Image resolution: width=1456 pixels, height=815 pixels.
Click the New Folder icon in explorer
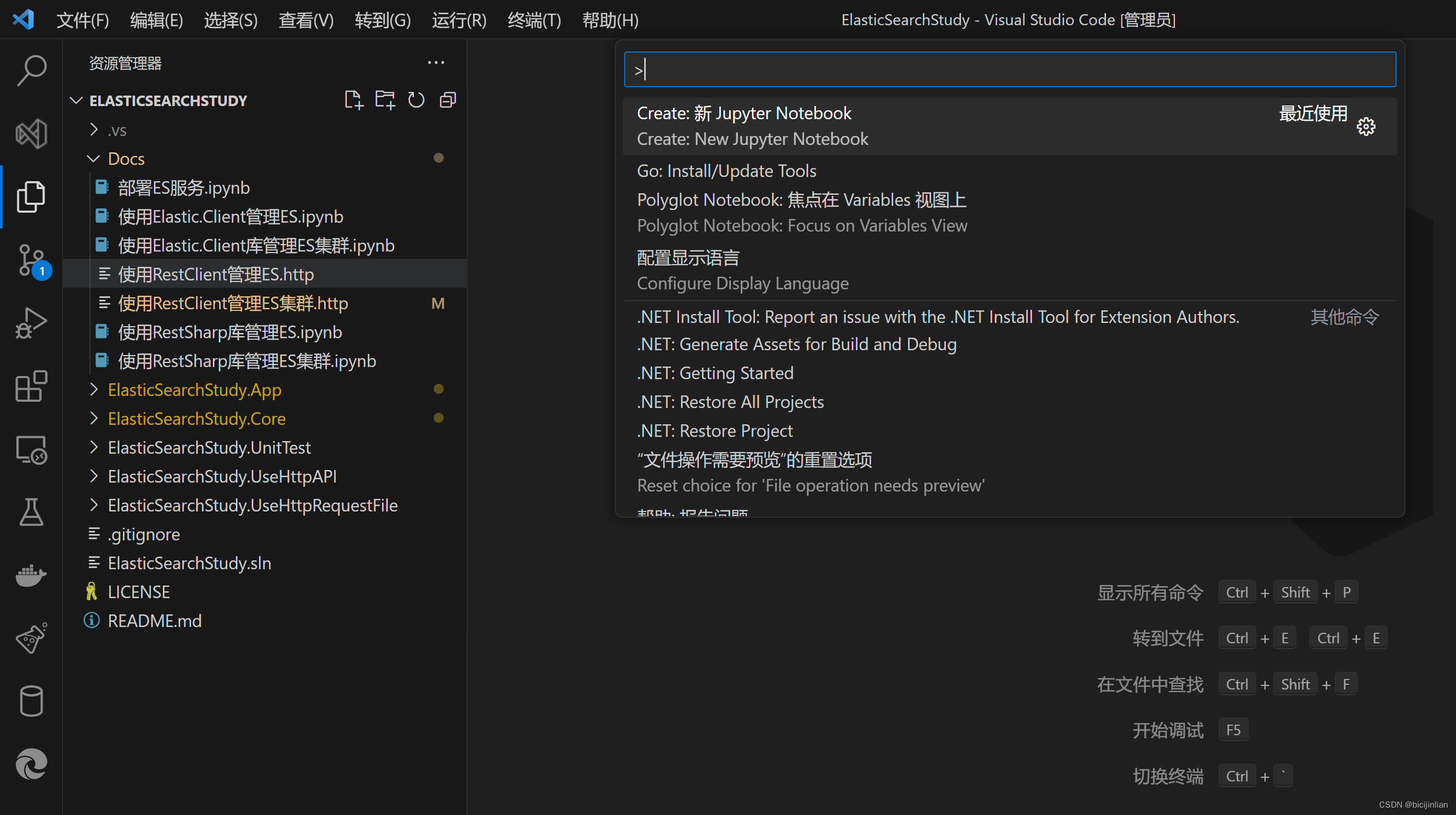tap(385, 100)
